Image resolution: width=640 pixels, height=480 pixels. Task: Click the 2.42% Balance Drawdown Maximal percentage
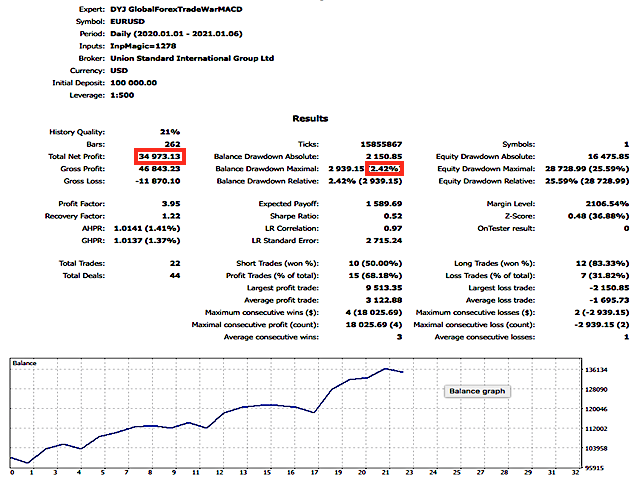click(x=384, y=169)
